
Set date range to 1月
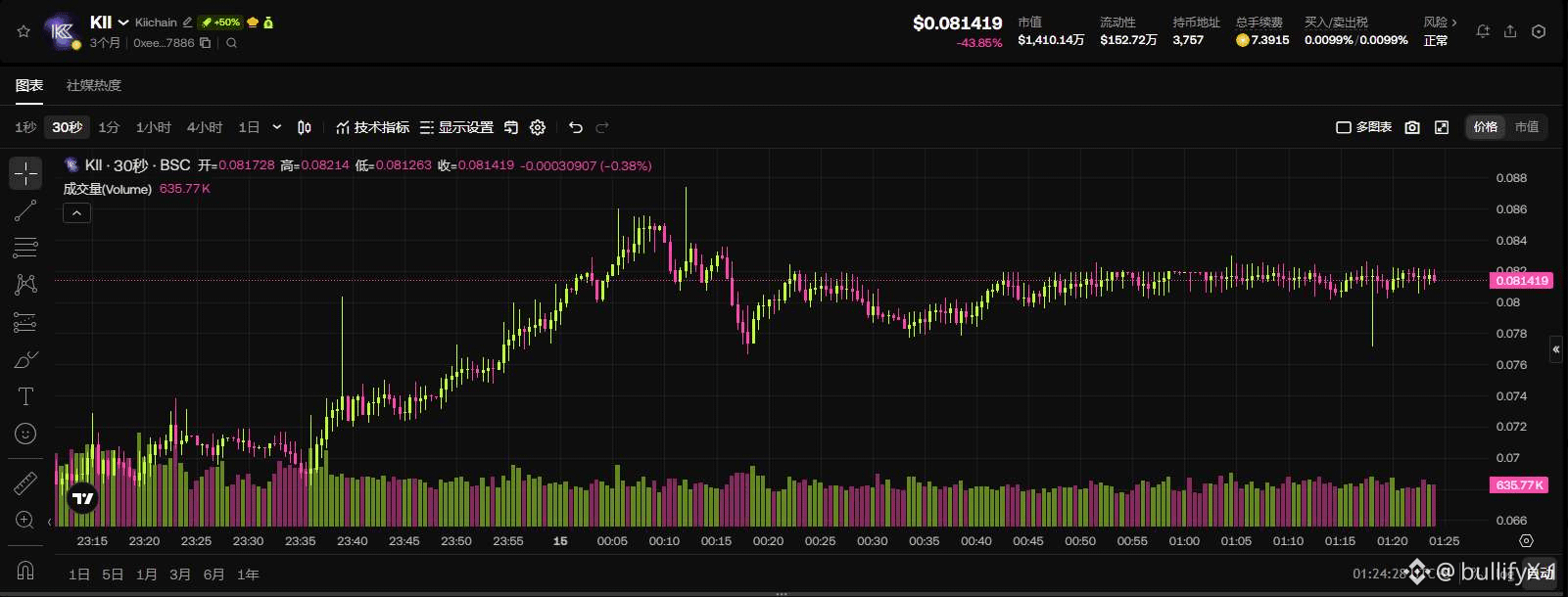tap(147, 574)
